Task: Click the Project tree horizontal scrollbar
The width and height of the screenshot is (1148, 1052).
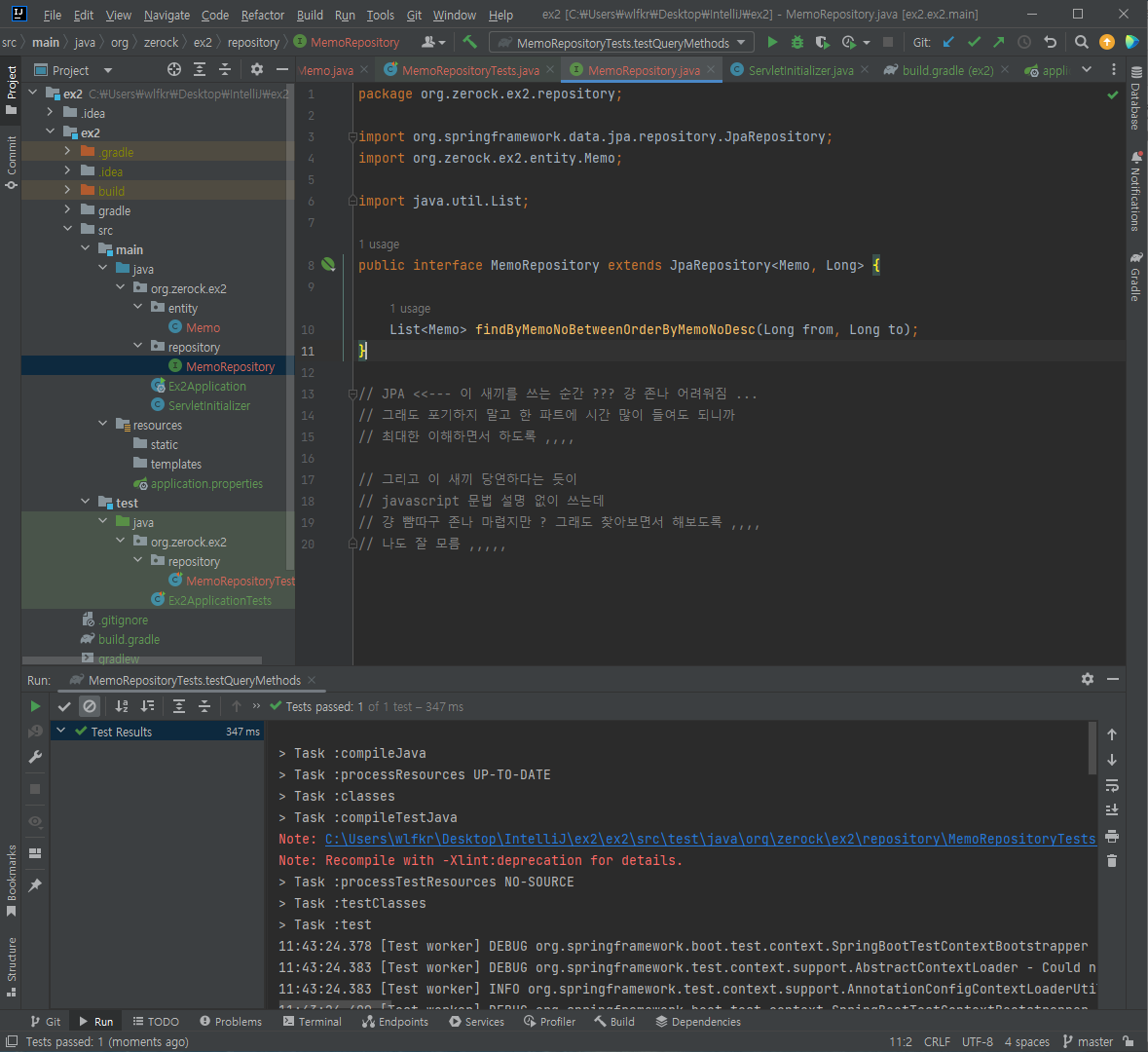Action: coord(142,660)
